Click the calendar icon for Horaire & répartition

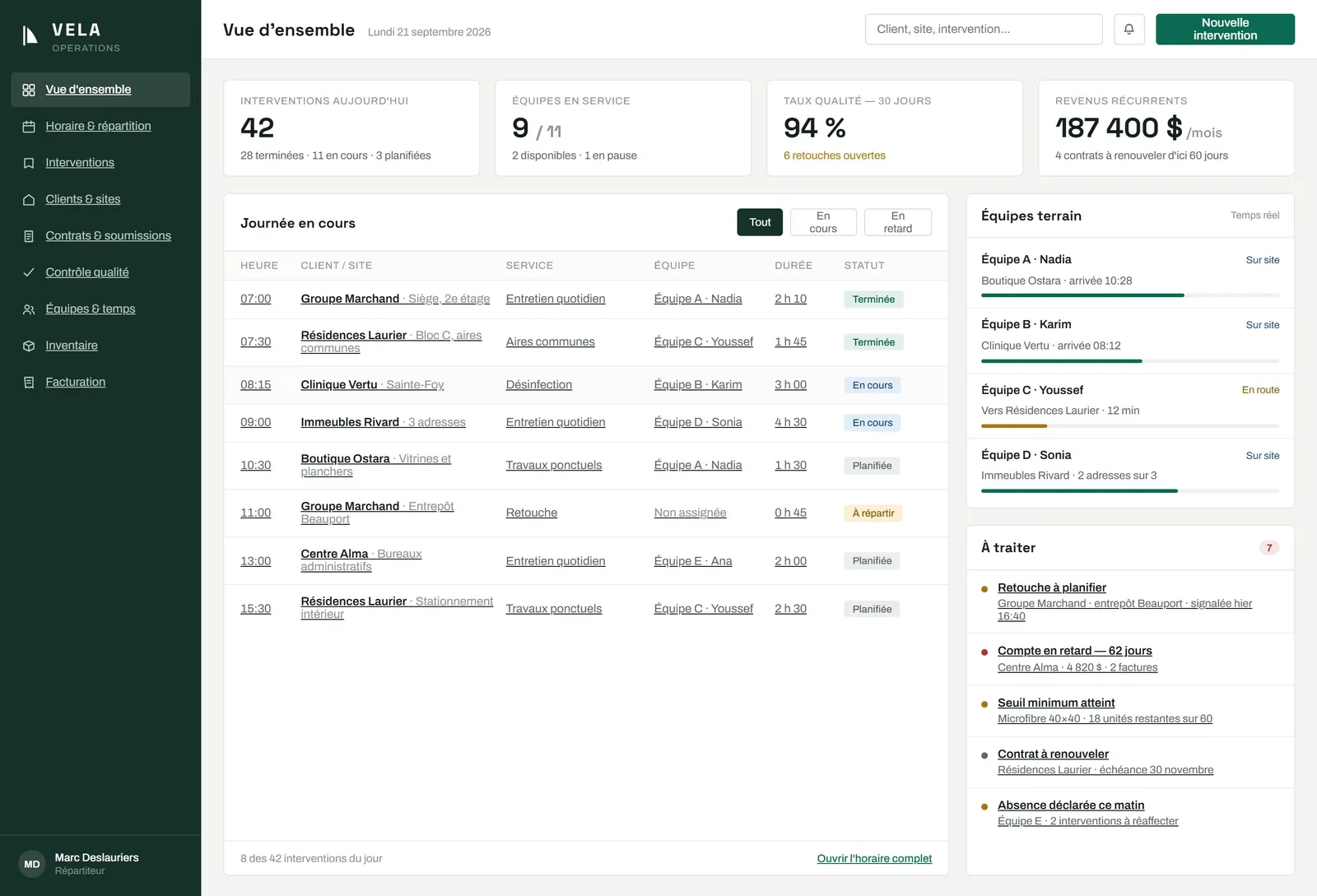29,127
